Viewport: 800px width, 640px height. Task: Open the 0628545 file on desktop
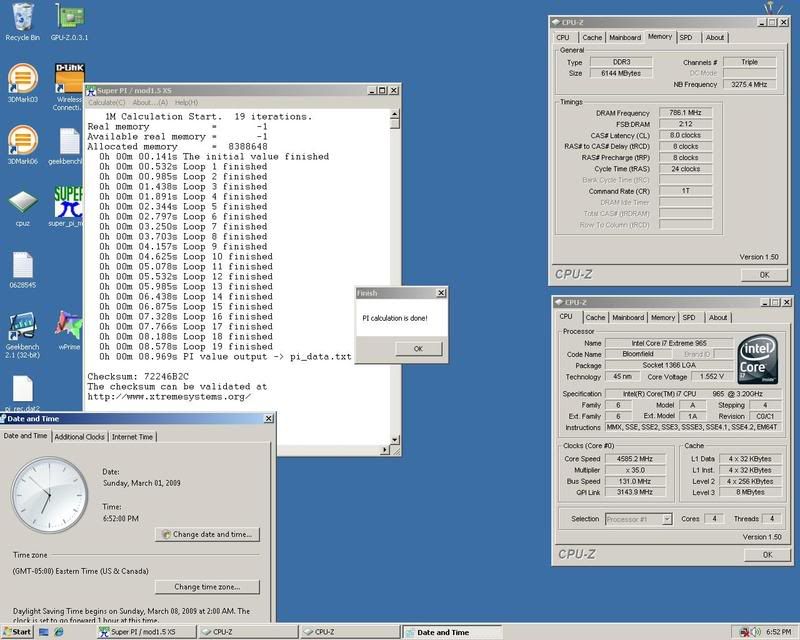(x=22, y=265)
